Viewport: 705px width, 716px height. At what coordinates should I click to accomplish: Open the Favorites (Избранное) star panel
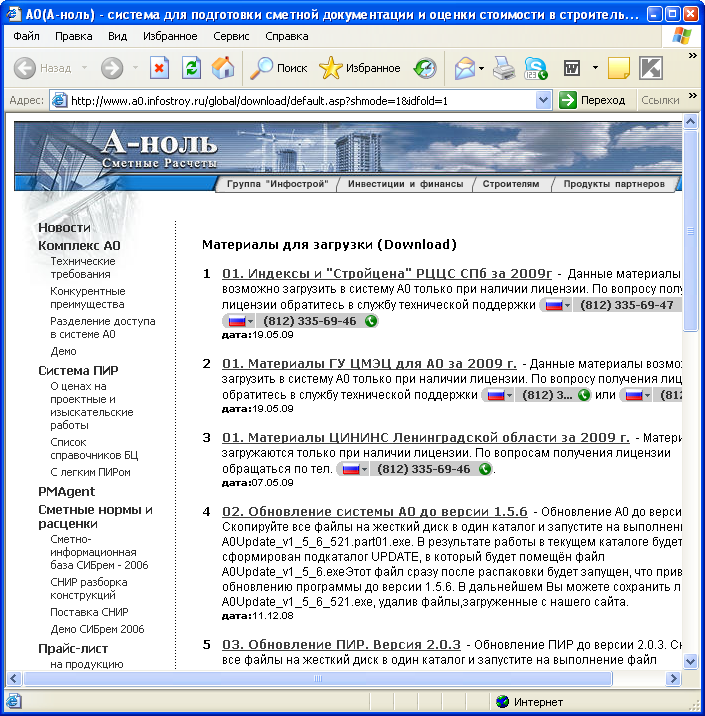coord(359,68)
